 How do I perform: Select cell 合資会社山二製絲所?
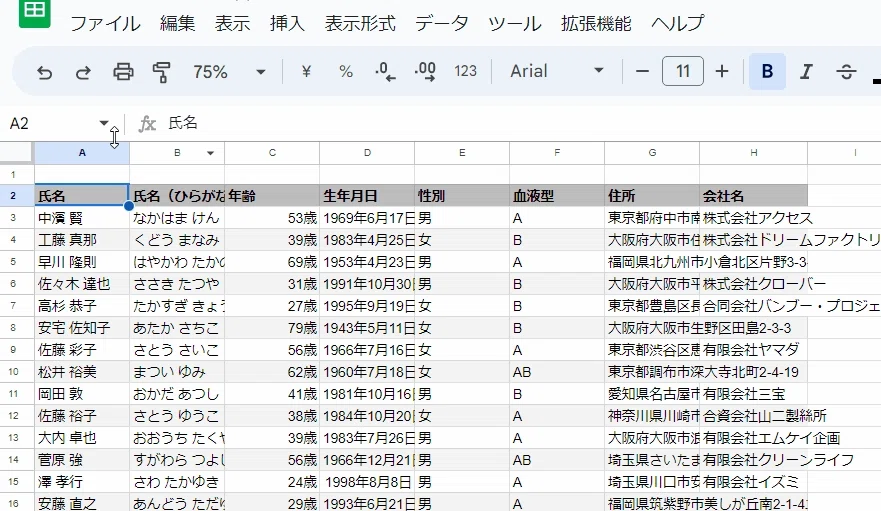tap(753, 415)
